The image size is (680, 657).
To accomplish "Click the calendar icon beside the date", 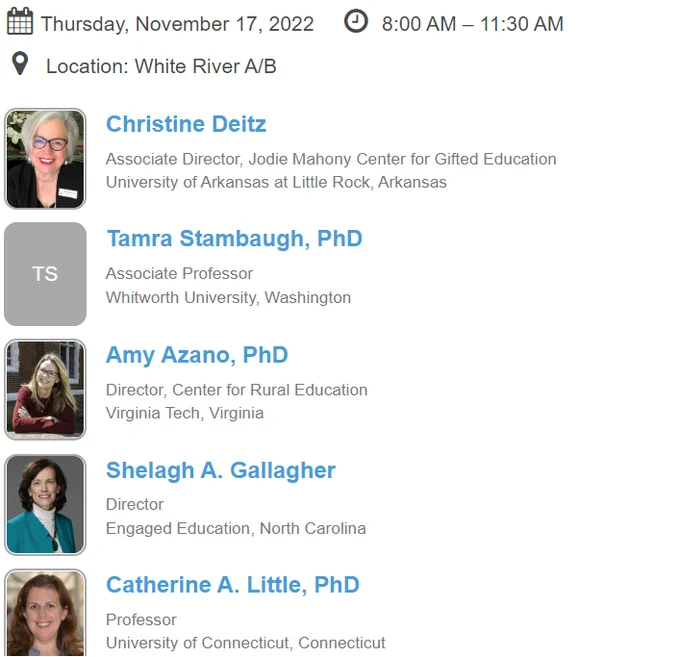I will coord(20,21).
